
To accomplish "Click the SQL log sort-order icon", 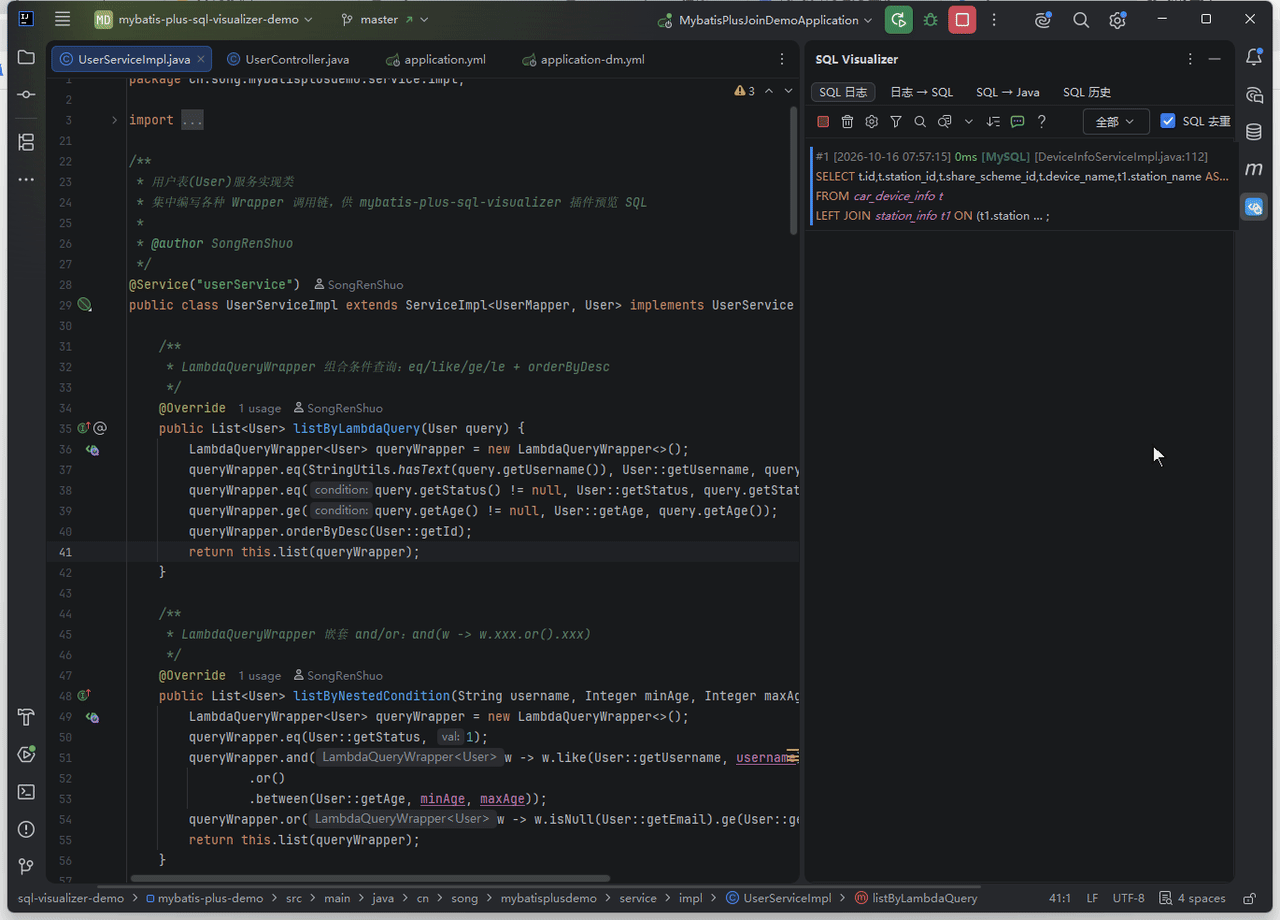I will 993,121.
